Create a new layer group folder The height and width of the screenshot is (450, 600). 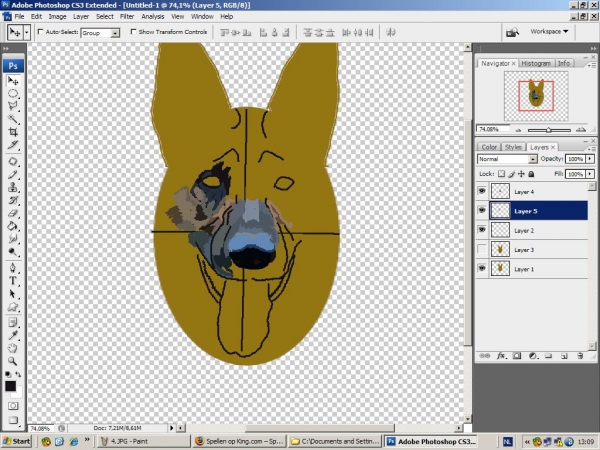(x=548, y=356)
